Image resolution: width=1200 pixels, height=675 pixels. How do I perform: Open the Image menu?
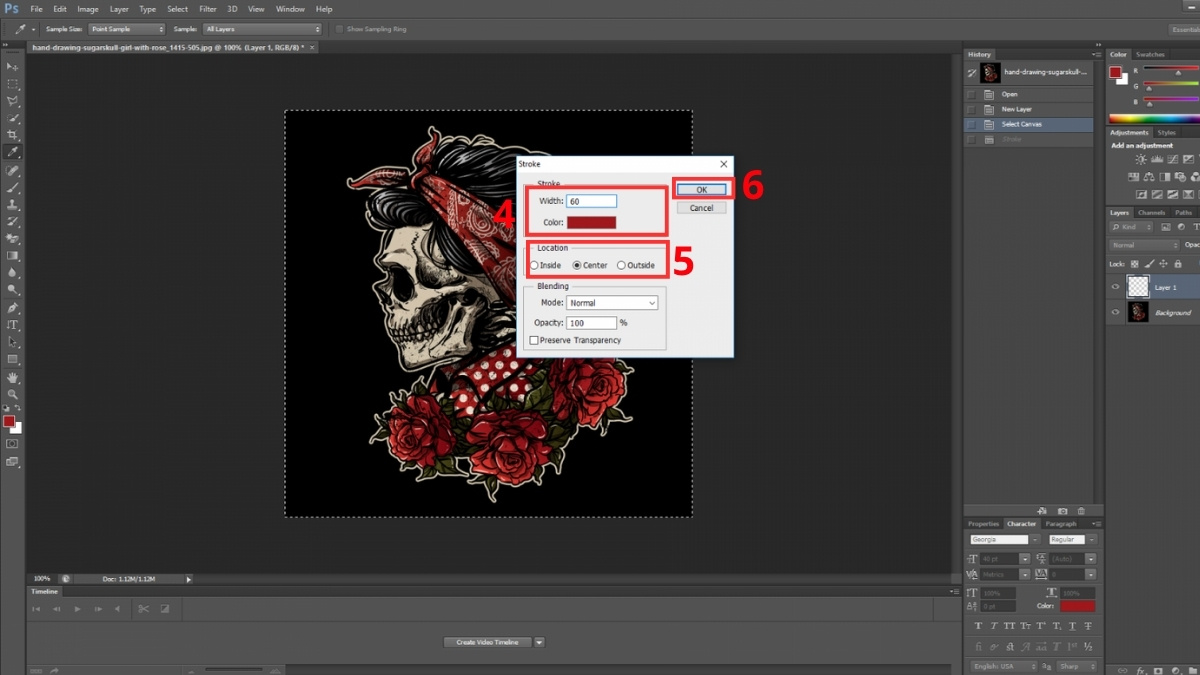[88, 9]
